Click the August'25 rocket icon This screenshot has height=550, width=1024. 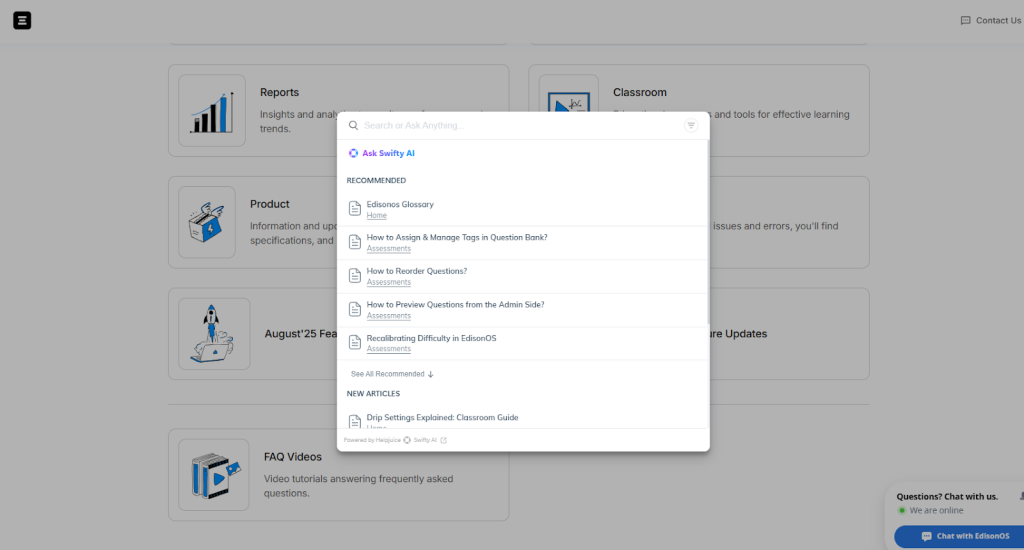click(212, 333)
